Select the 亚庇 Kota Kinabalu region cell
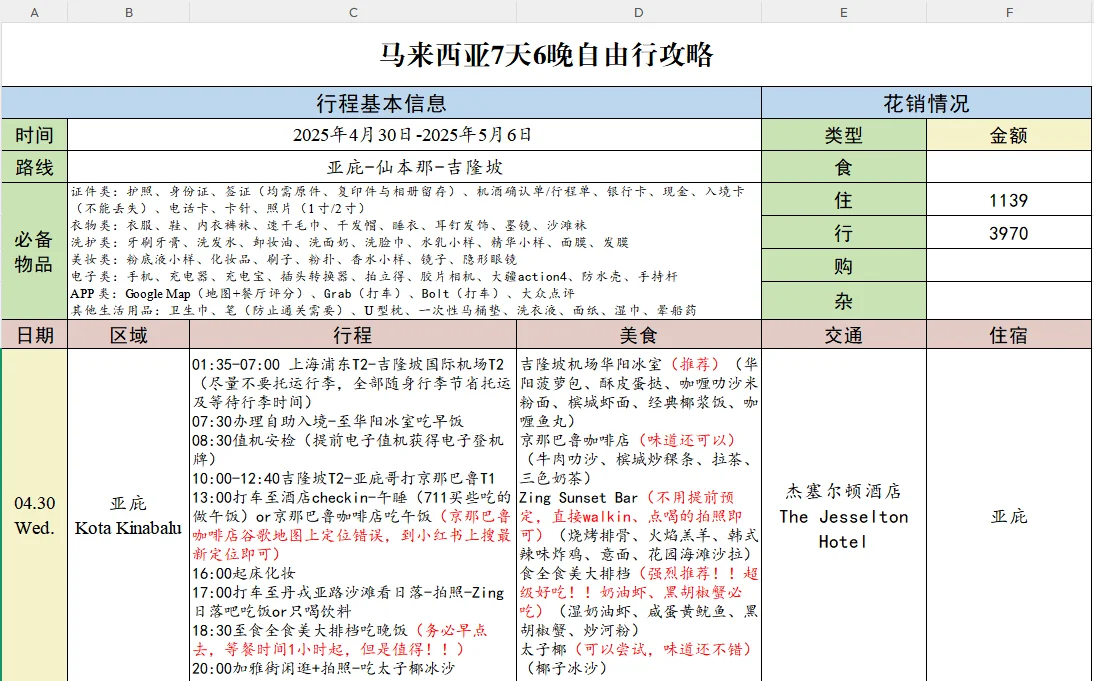The width and height of the screenshot is (1094, 681). click(x=128, y=516)
